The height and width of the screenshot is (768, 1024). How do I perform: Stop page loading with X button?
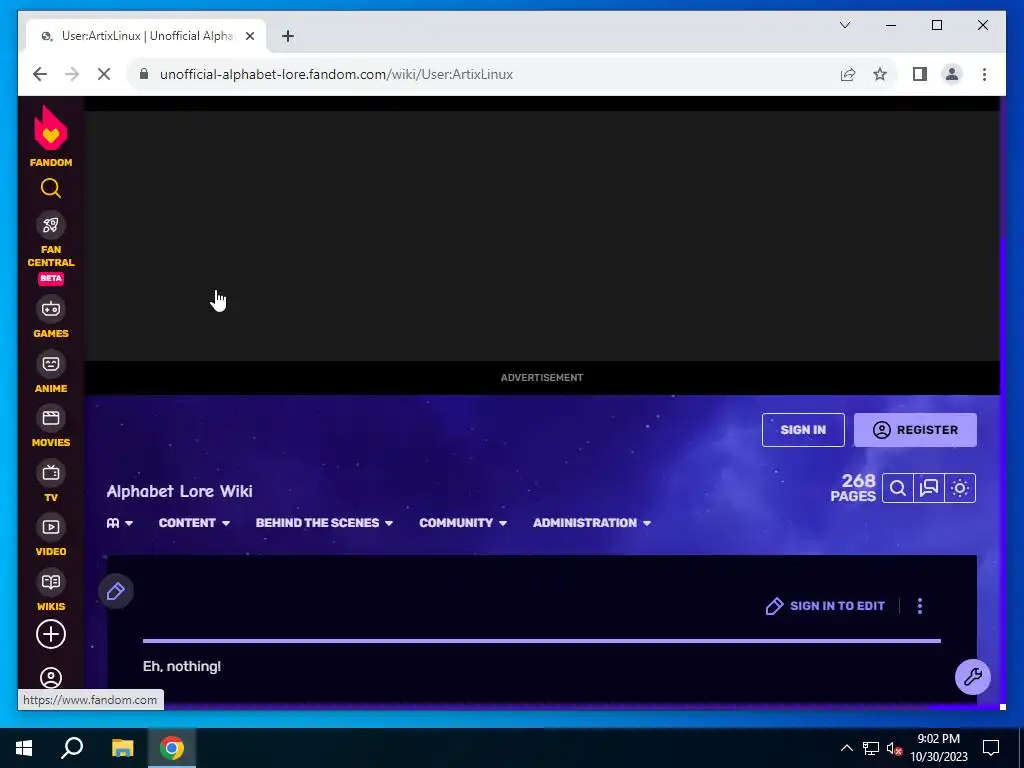(x=104, y=74)
